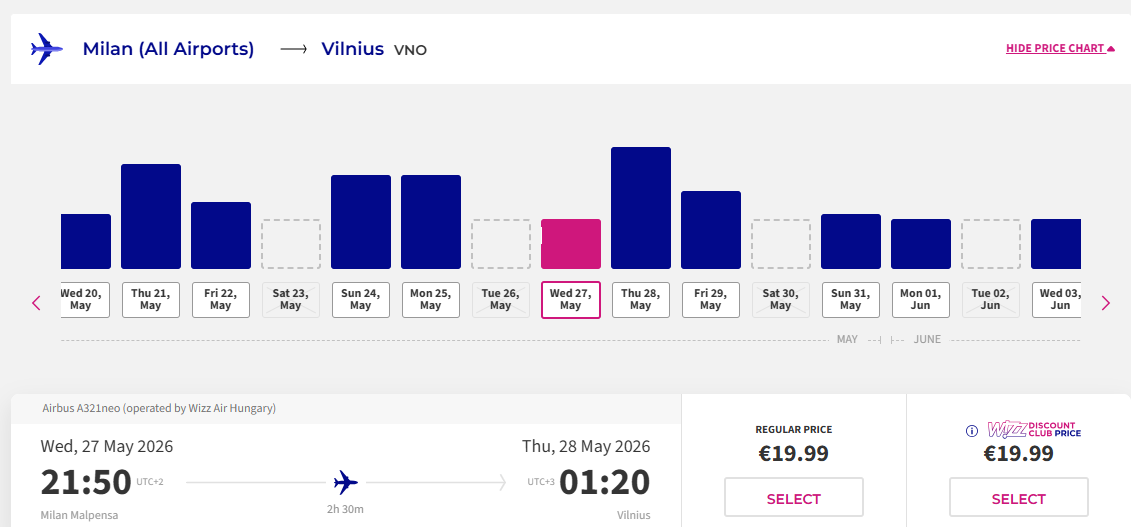Select the Thu 21, May date

(x=151, y=300)
